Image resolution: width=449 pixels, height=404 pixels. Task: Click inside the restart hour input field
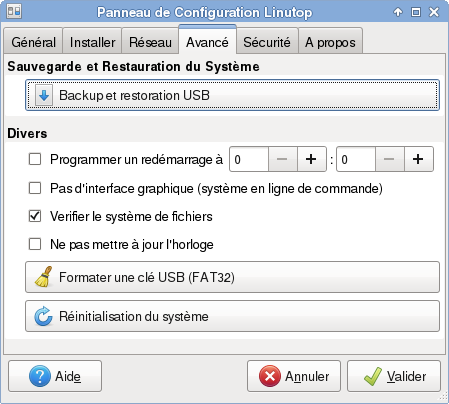click(x=249, y=159)
